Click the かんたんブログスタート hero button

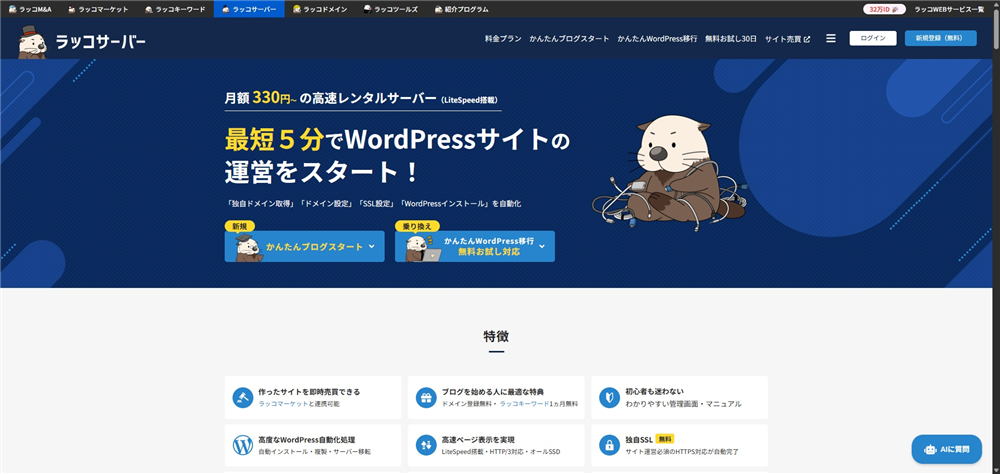(304, 246)
